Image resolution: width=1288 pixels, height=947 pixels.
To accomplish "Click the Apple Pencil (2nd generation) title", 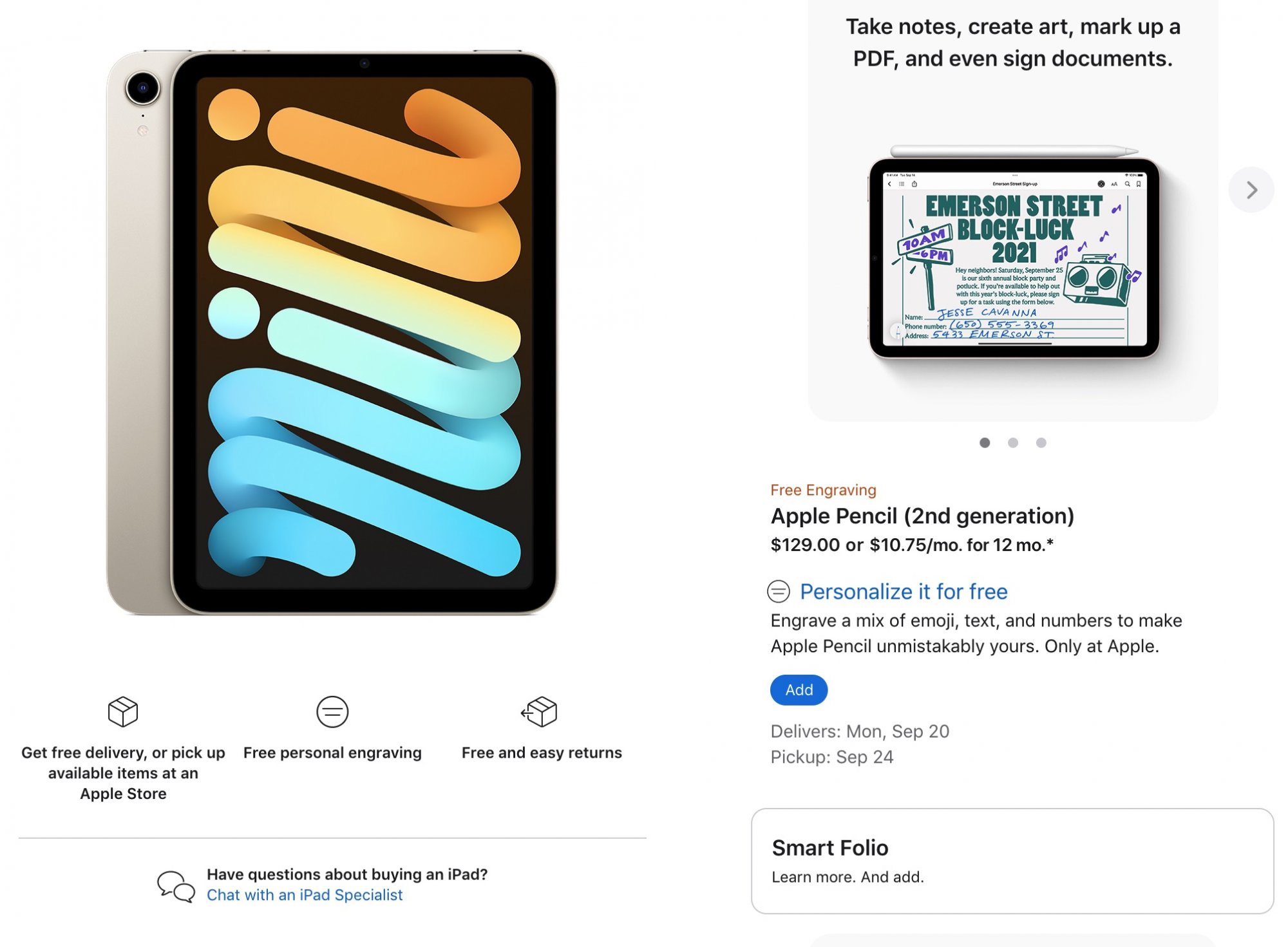I will click(922, 516).
